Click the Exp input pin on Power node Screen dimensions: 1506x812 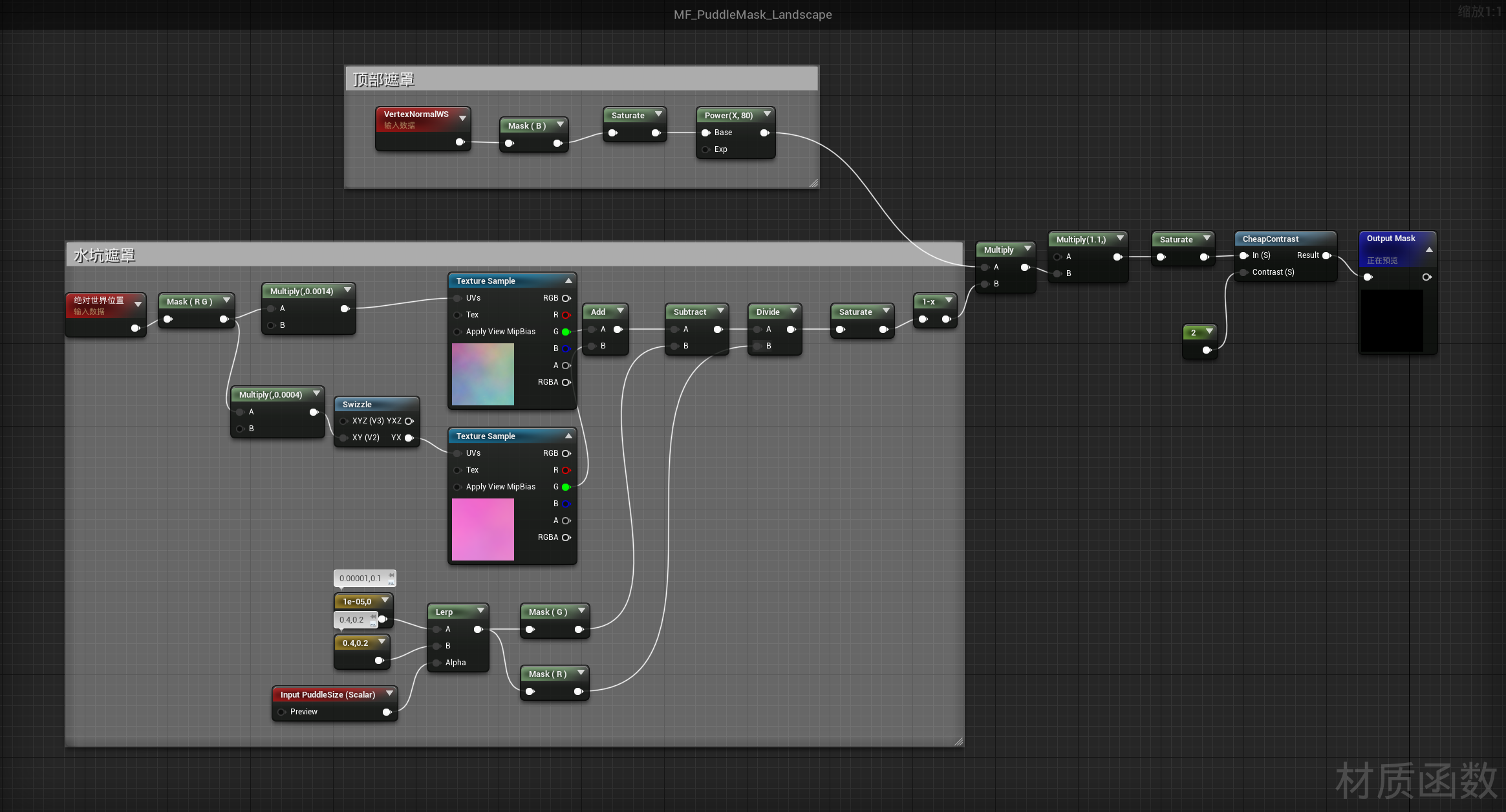tap(706, 149)
